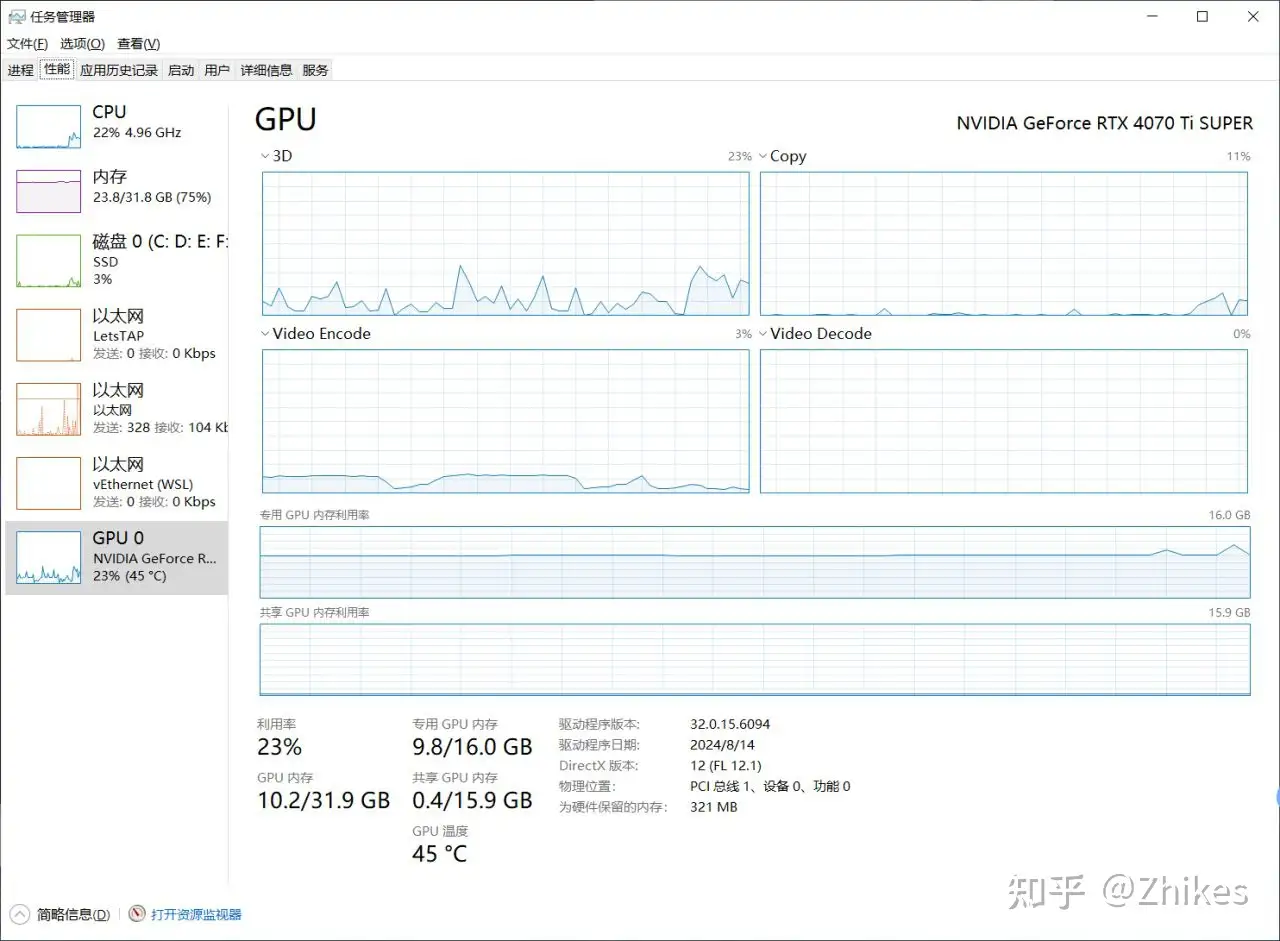Viewport: 1280px width, 941px height.
Task: Open the 3D graph engine dropdown
Action: [265, 156]
